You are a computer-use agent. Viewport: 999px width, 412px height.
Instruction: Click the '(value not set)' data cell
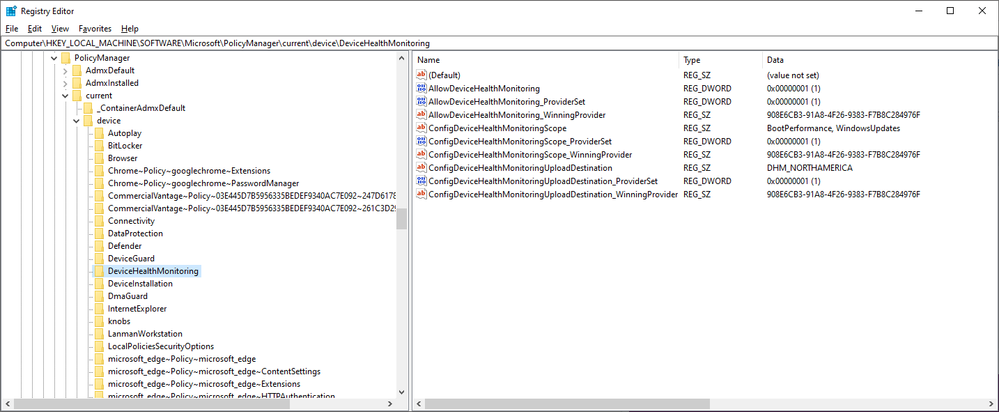click(793, 75)
